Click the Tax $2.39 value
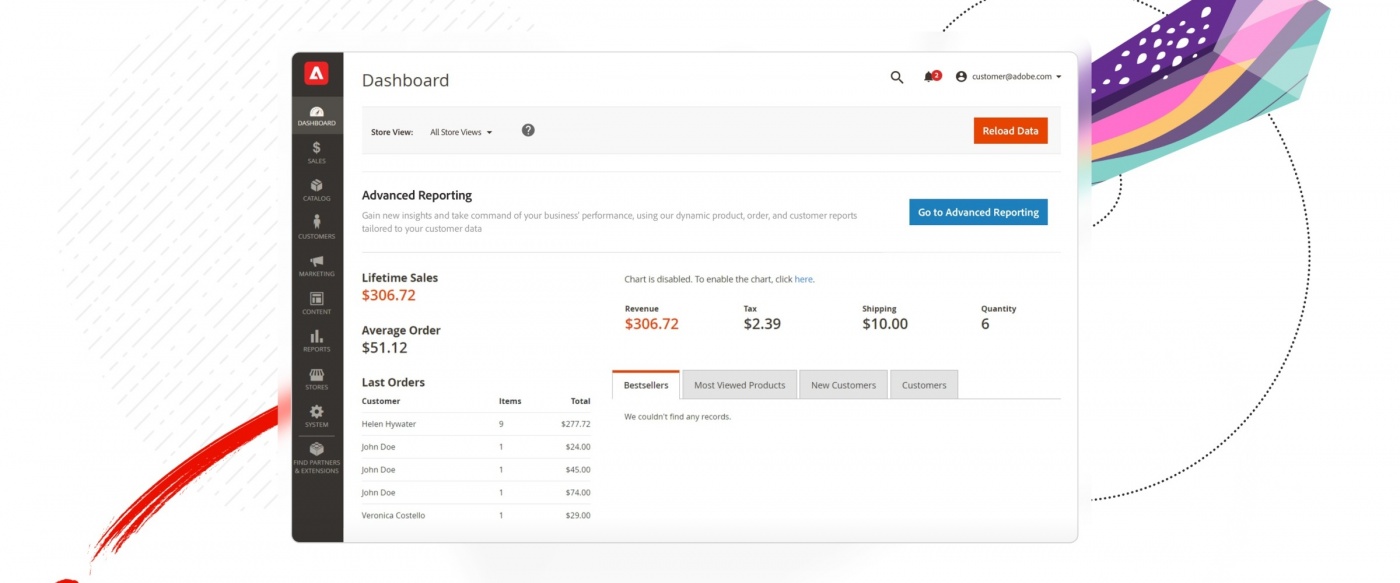This screenshot has width=1400, height=583. click(762, 324)
